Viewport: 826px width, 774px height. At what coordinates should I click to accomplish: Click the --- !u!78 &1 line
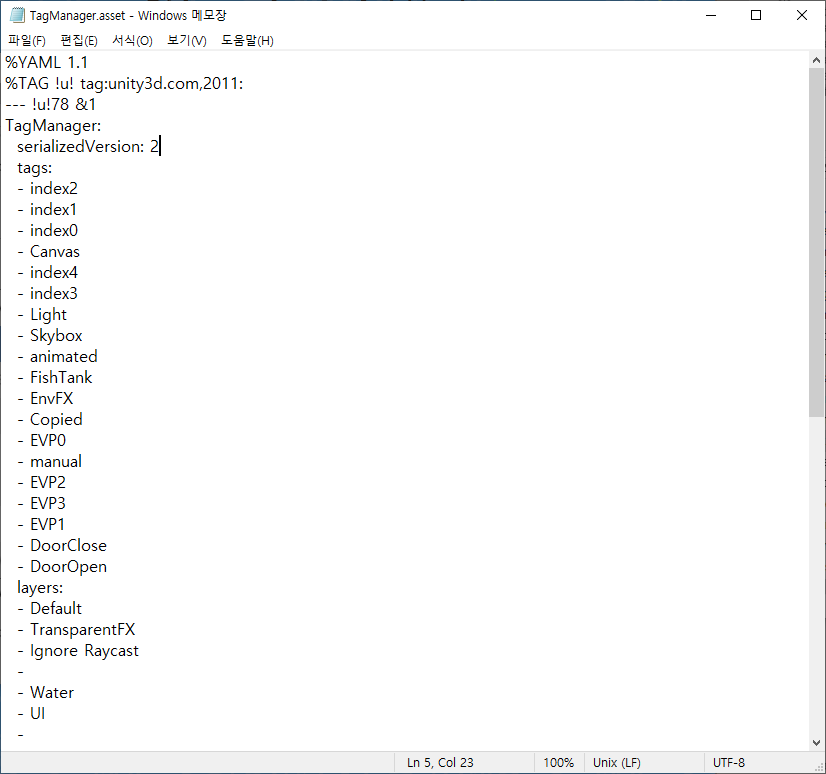(51, 105)
